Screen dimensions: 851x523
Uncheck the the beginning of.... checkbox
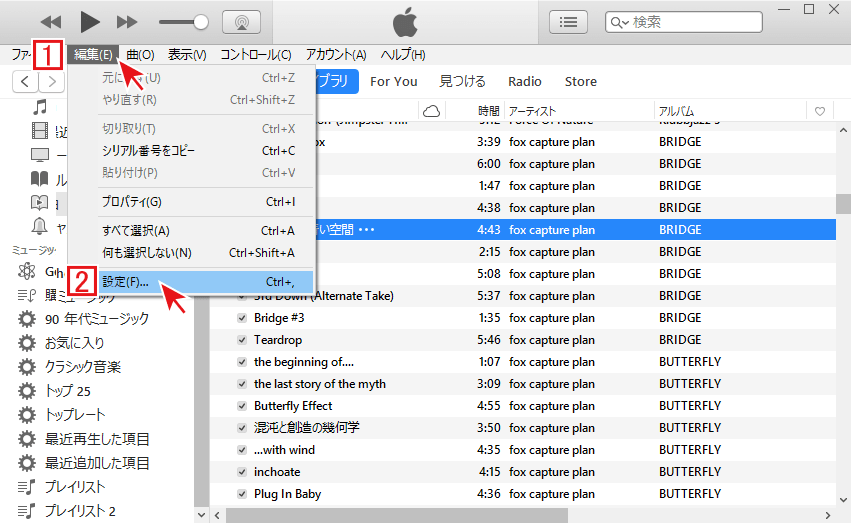point(242,362)
